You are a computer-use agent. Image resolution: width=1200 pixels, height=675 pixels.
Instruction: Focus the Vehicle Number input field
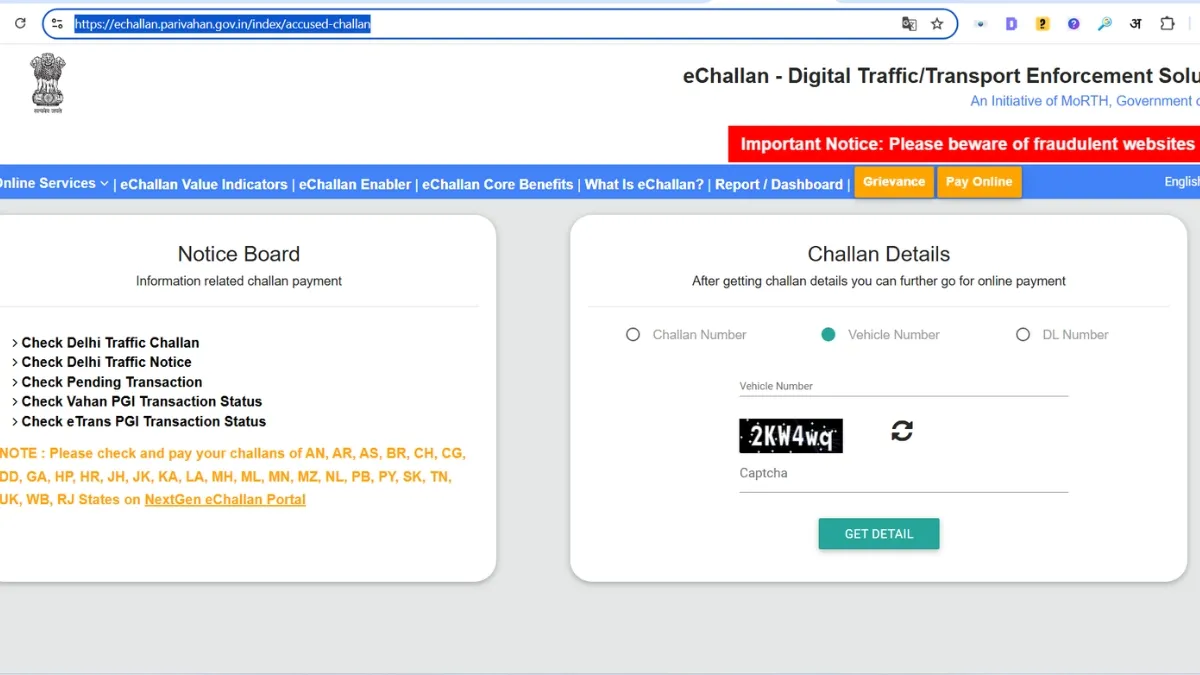[904, 386]
